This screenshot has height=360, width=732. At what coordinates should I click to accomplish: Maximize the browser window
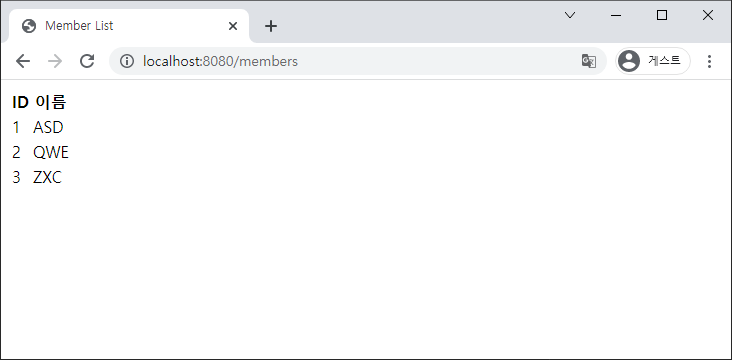tap(662, 15)
